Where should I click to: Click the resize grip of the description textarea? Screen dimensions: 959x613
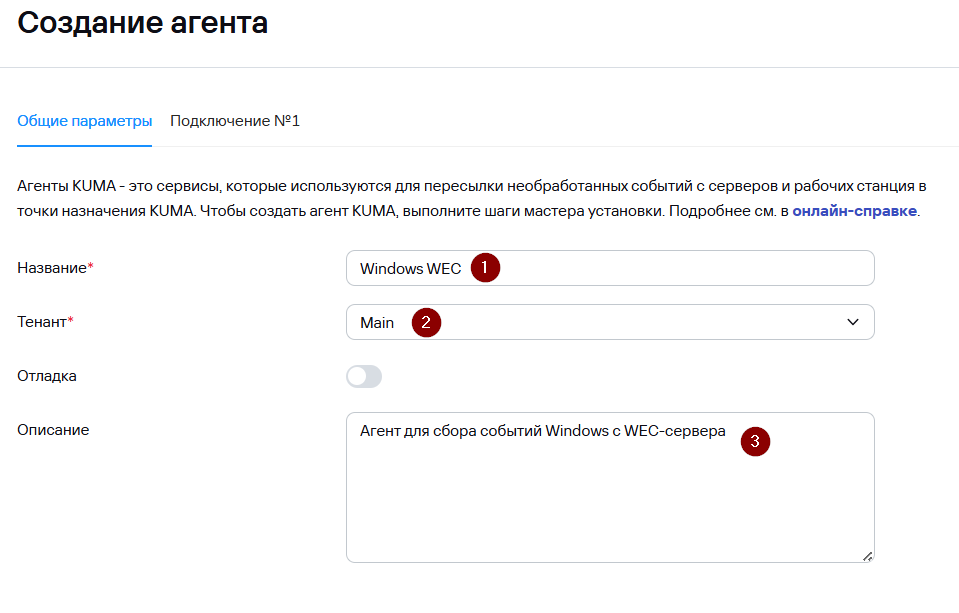point(867,555)
